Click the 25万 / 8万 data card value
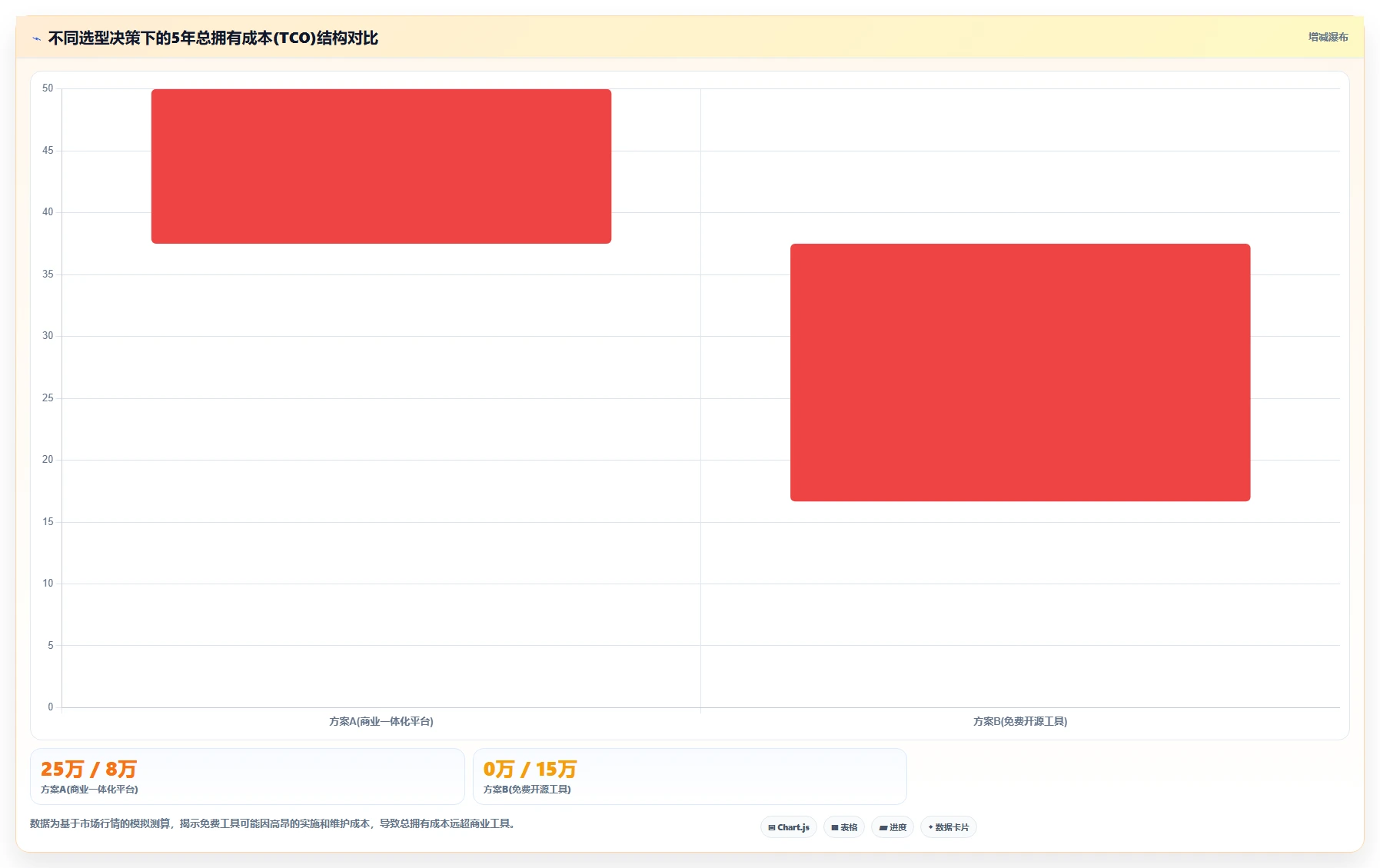1380x868 pixels. (88, 769)
